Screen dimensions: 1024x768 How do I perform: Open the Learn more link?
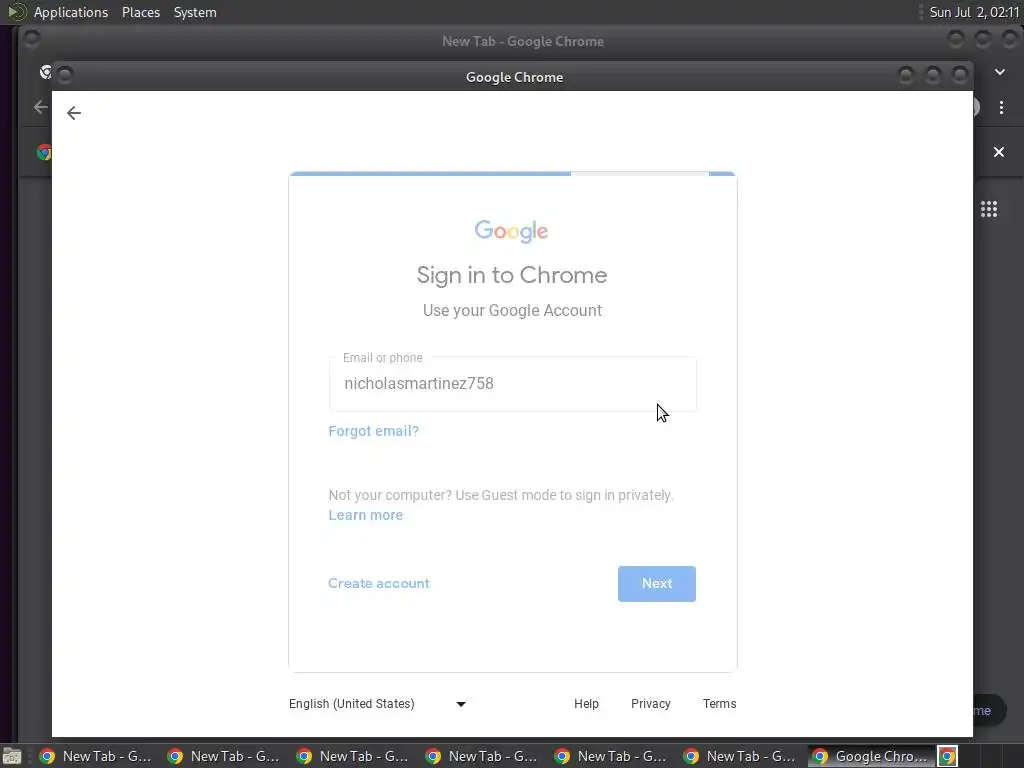point(366,515)
